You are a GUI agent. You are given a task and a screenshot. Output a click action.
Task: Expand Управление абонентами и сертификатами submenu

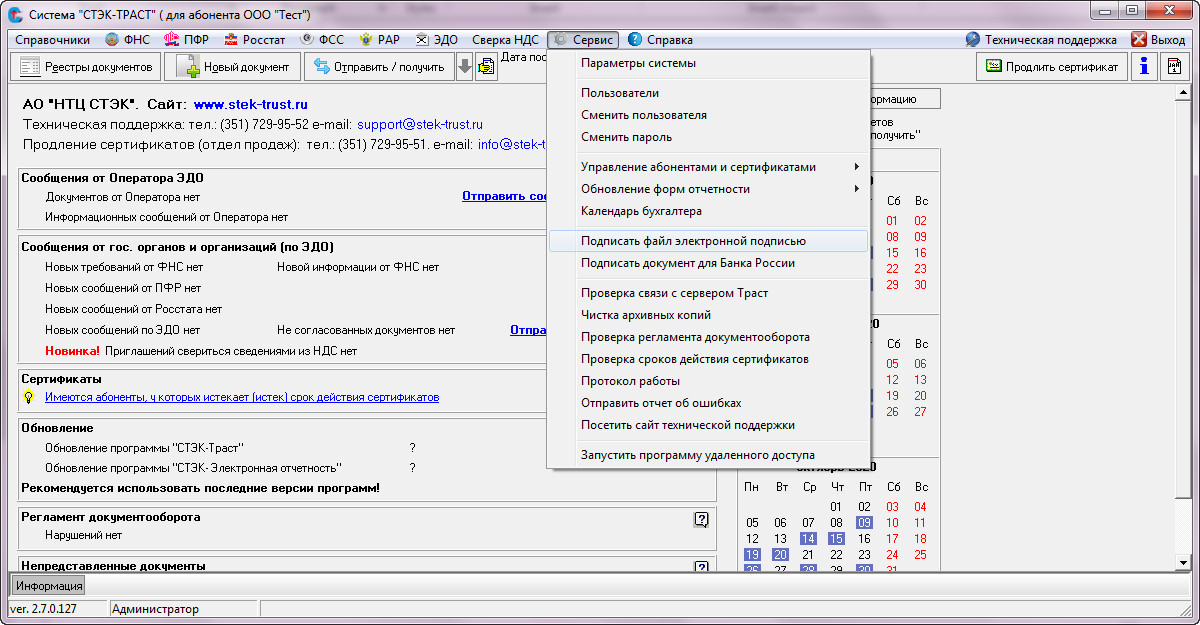[x=709, y=167]
